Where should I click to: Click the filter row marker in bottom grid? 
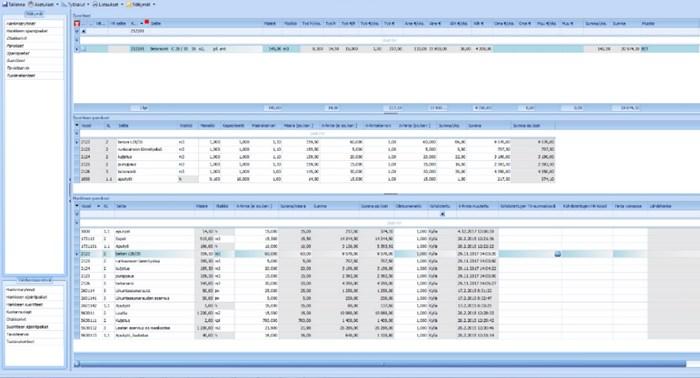pyautogui.click(x=77, y=214)
